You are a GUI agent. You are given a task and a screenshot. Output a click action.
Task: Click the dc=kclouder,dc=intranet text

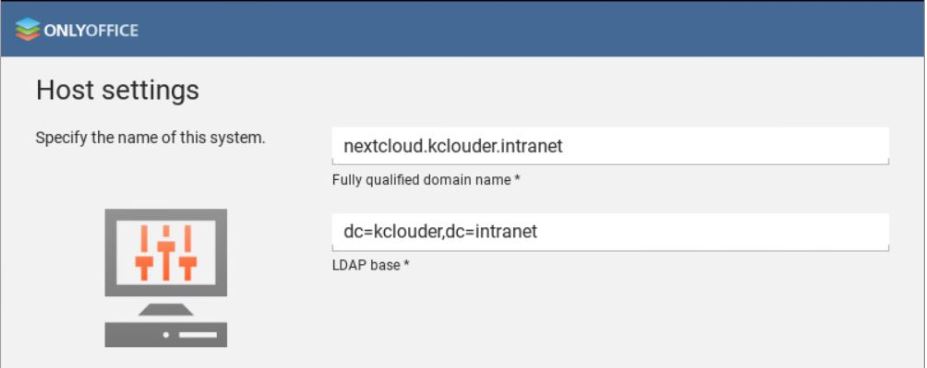tap(440, 231)
